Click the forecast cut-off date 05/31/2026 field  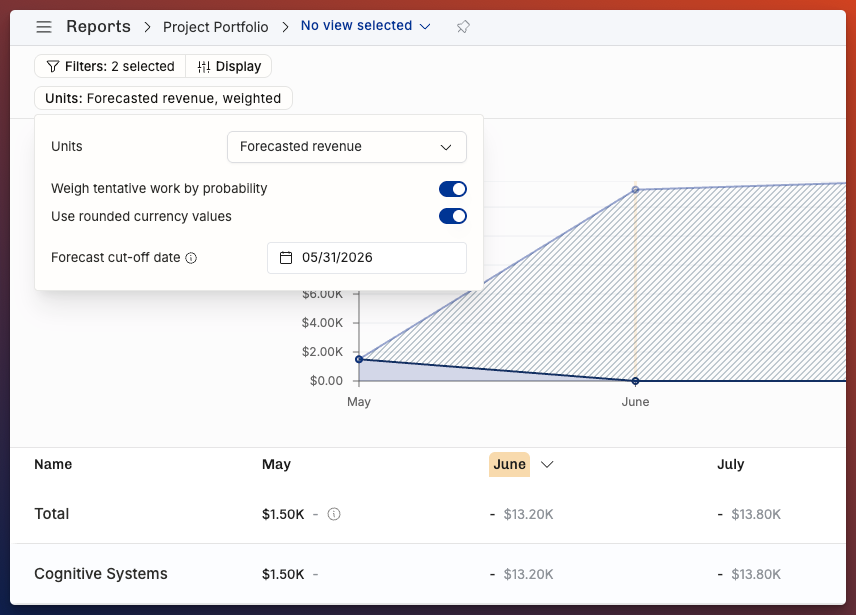click(x=367, y=258)
